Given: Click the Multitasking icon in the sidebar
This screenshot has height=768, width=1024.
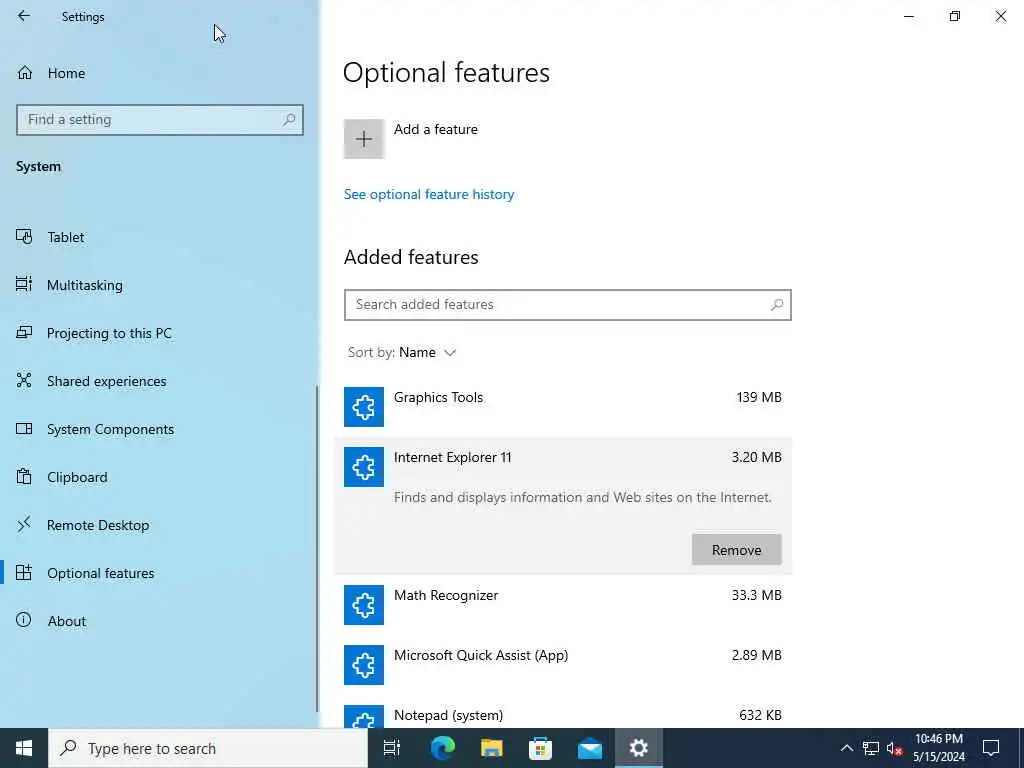Looking at the screenshot, I should tap(24, 284).
